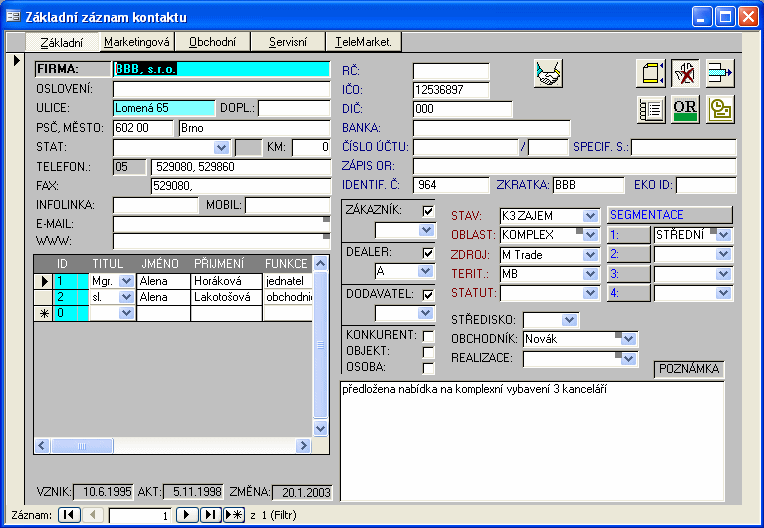The width and height of the screenshot is (764, 528).
Task: Open the REALIZACE dropdown
Action: [x=629, y=359]
